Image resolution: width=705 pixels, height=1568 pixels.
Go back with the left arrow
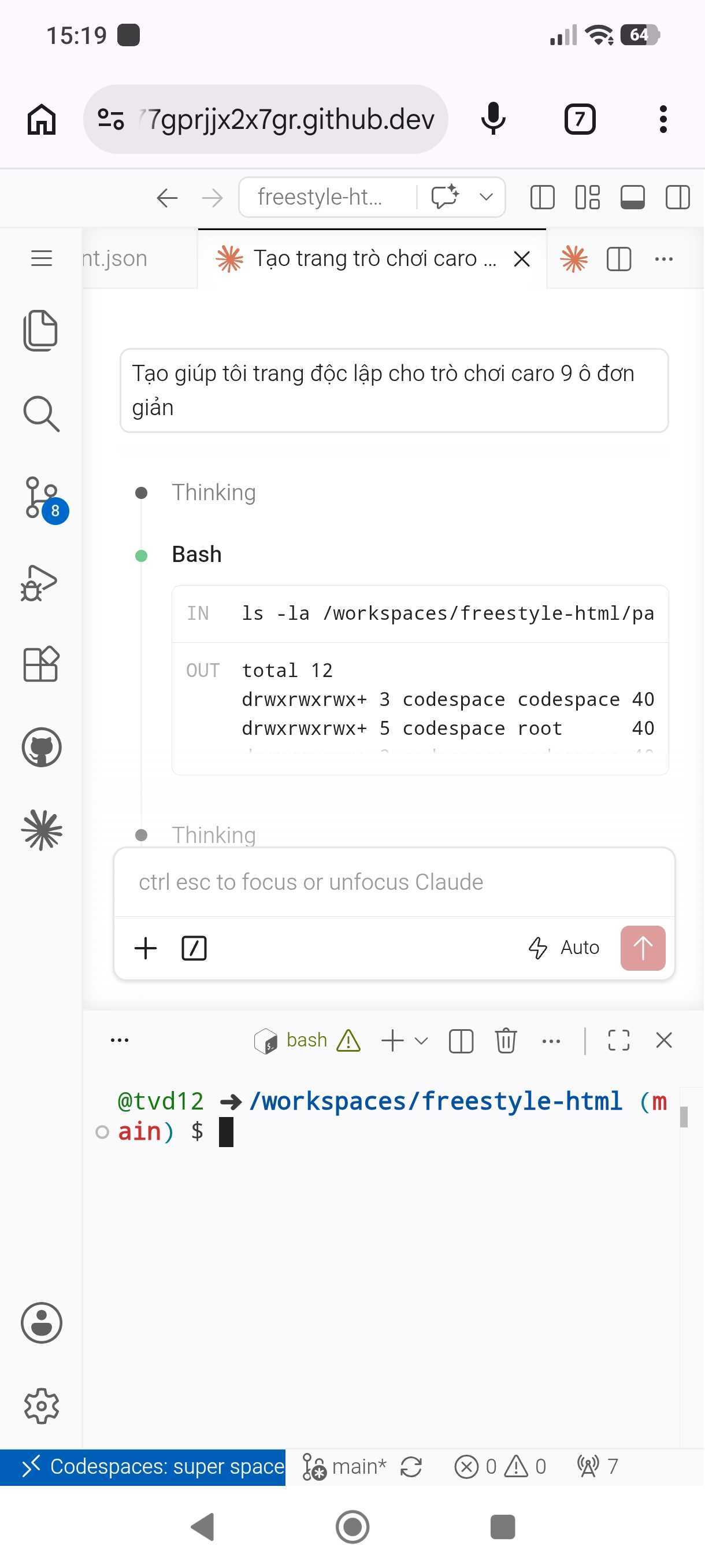166,198
